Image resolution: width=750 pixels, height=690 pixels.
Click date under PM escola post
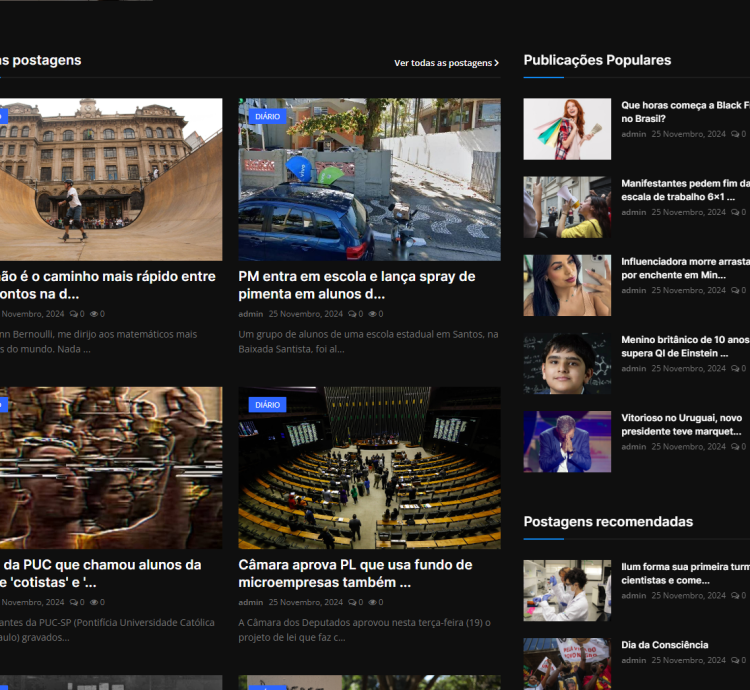click(306, 314)
